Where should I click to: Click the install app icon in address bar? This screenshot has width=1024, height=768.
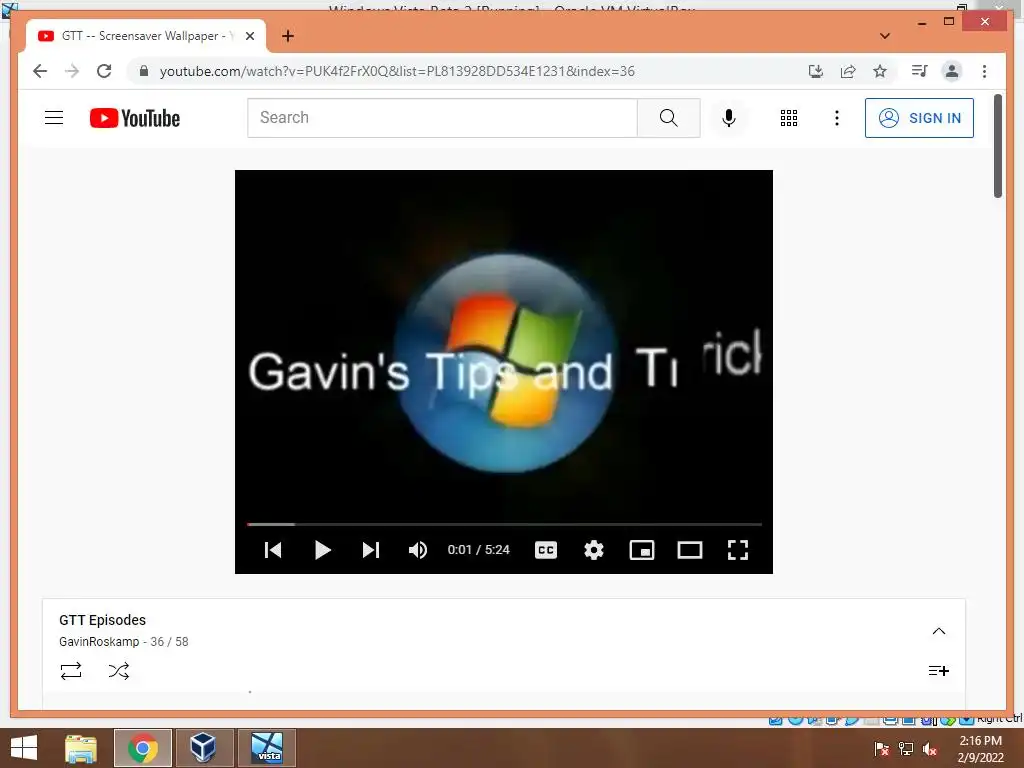point(816,71)
